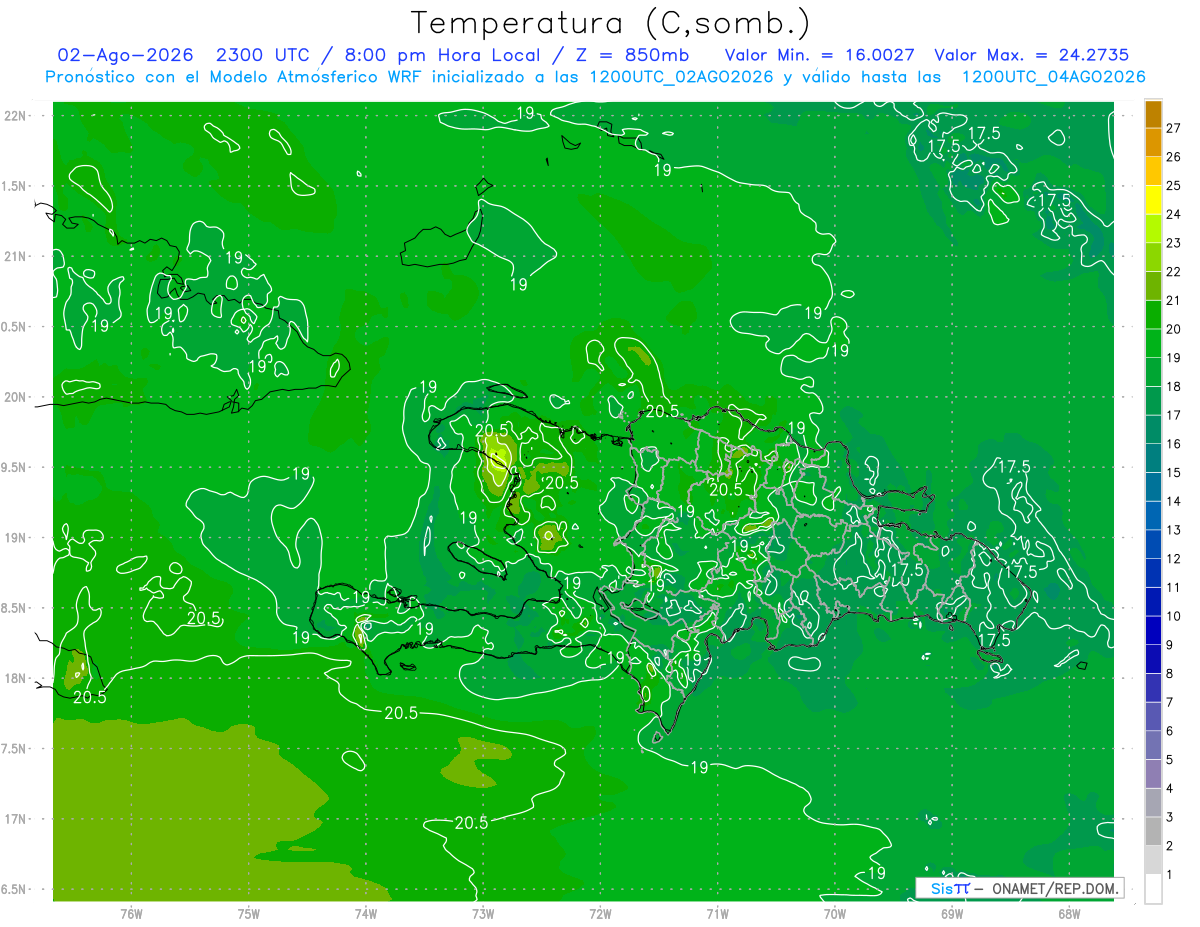Click the yellow legend swatch between 24 and 25
The width and height of the screenshot is (1200, 927).
coord(1153,200)
